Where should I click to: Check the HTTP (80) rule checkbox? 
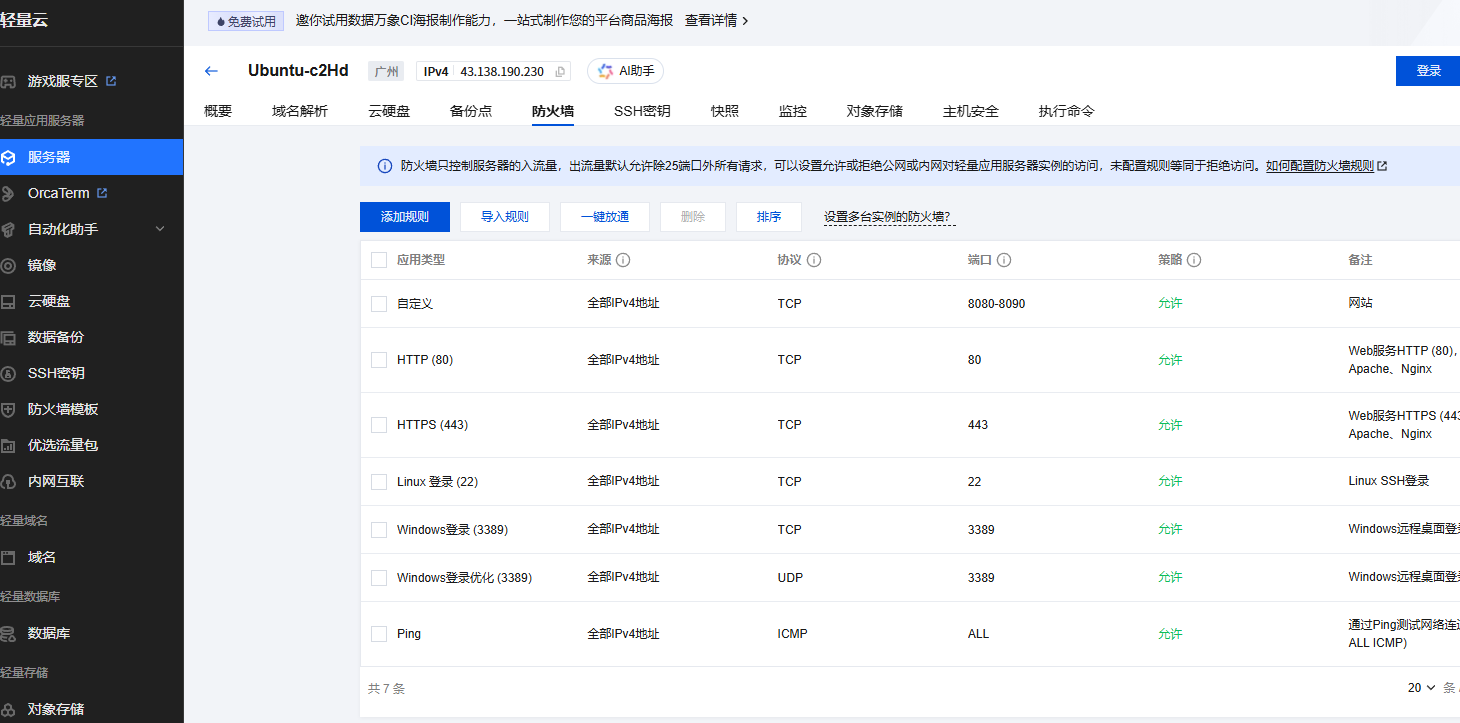379,359
